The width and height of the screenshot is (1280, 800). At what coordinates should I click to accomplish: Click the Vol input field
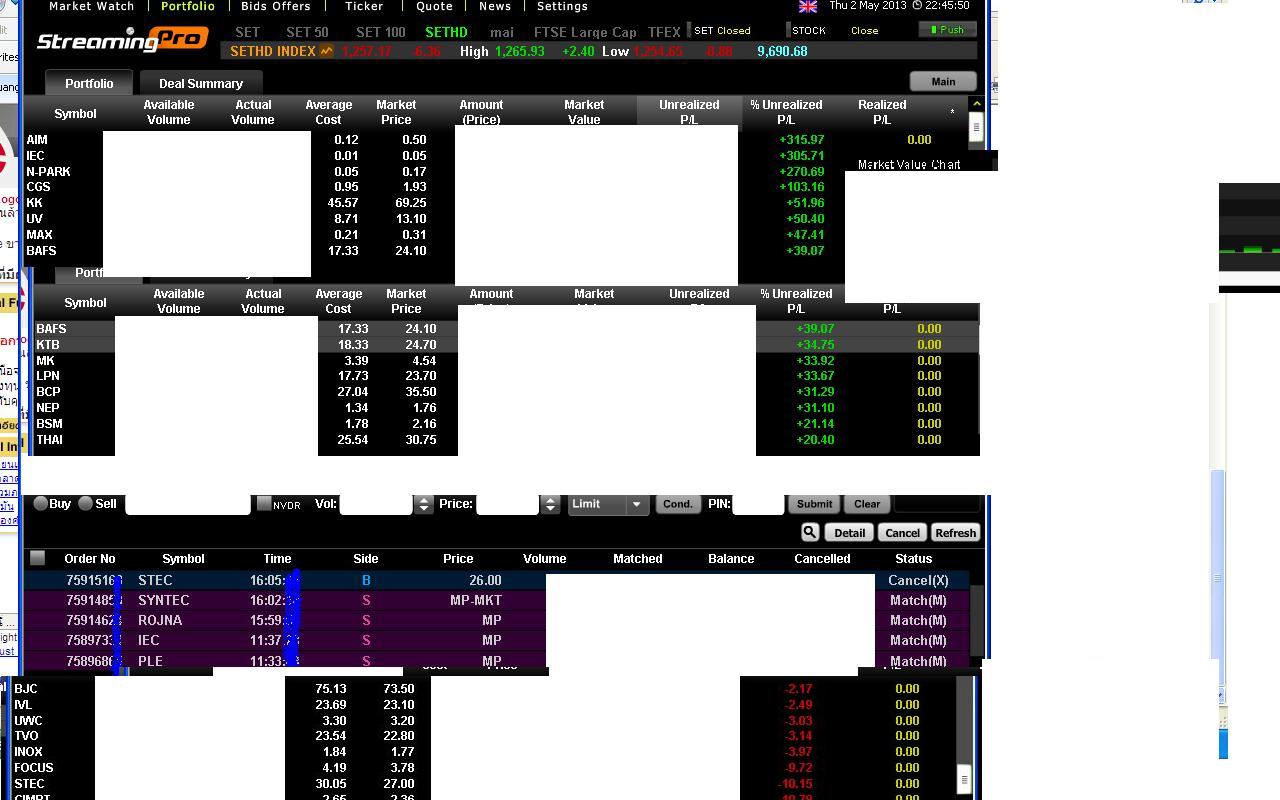(x=376, y=504)
